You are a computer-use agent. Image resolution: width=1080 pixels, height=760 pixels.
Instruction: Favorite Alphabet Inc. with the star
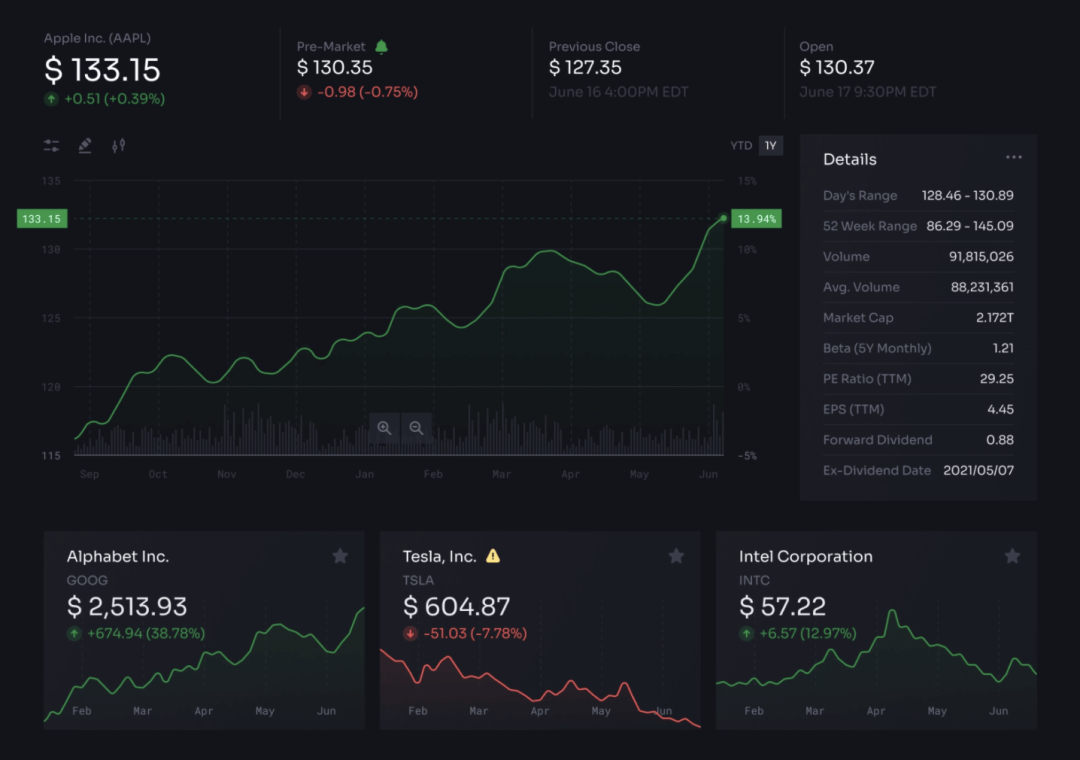point(340,556)
